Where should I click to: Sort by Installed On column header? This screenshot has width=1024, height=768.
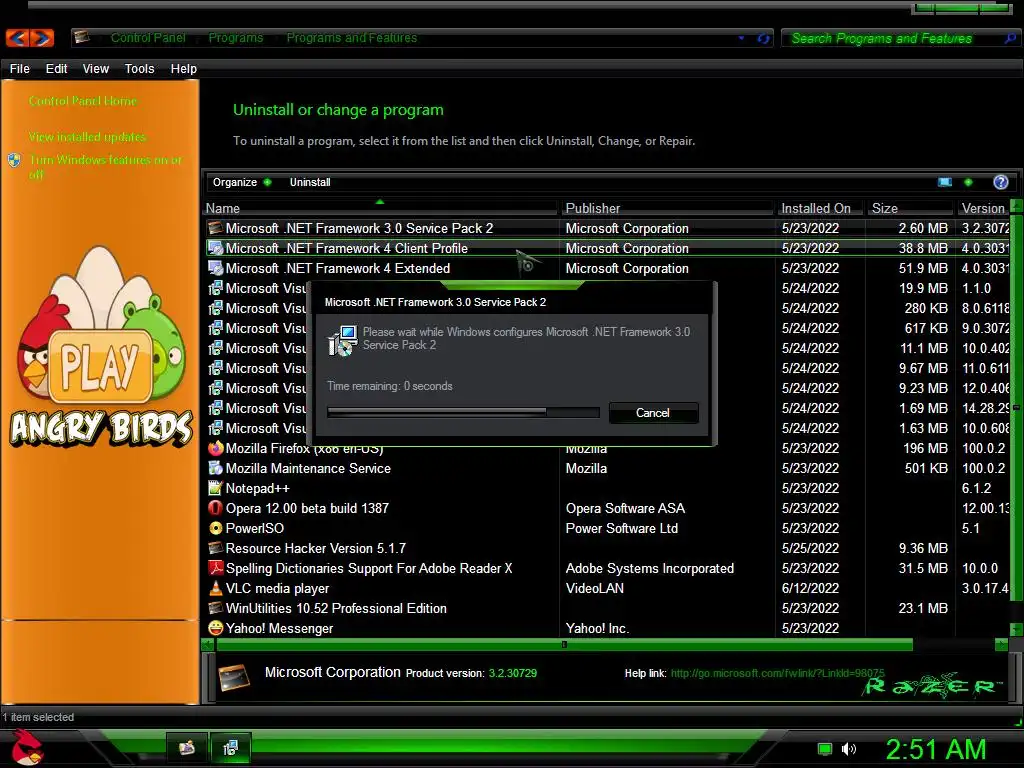coord(821,208)
